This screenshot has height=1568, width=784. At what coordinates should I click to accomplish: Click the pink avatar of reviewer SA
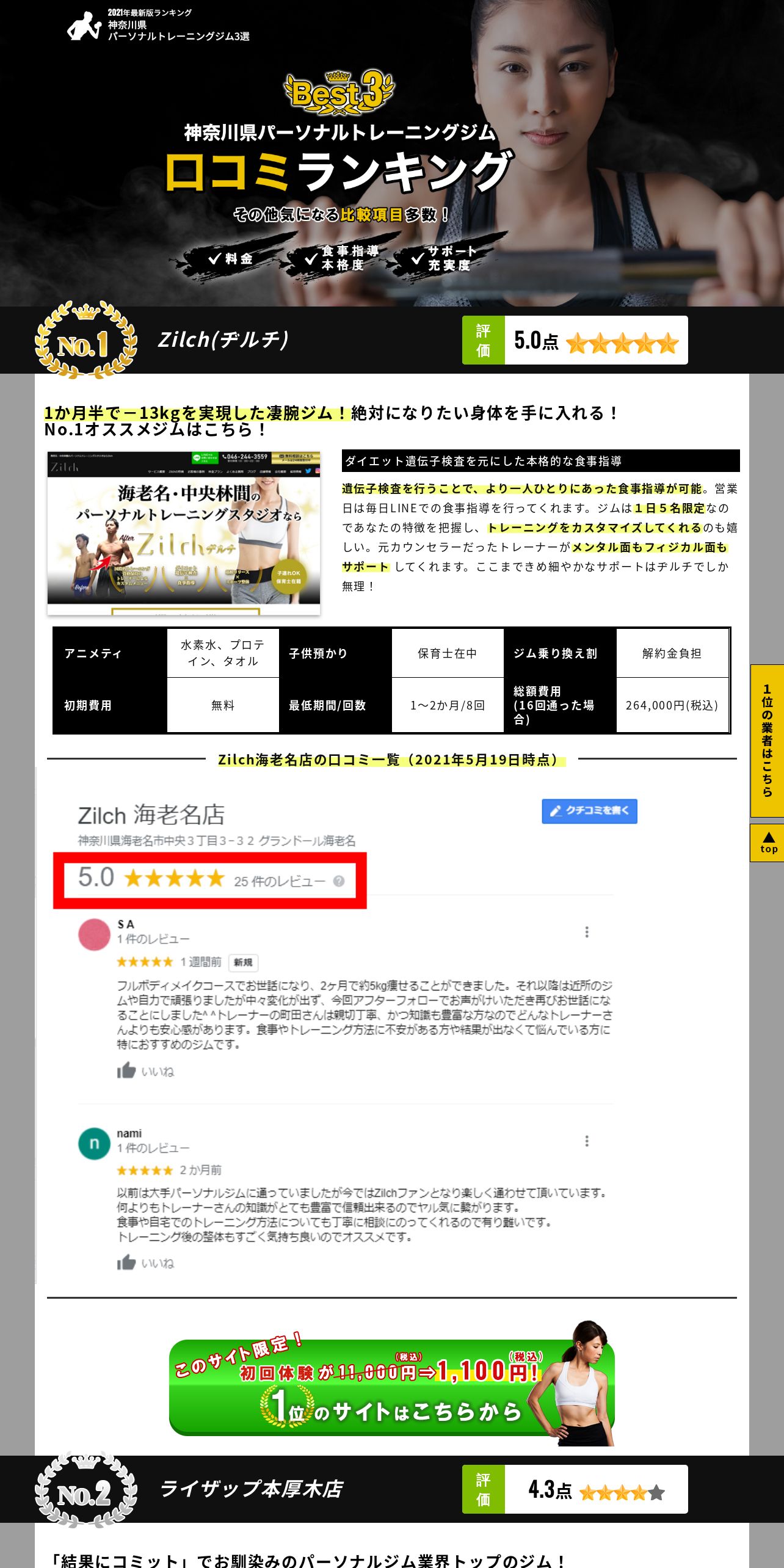94,934
